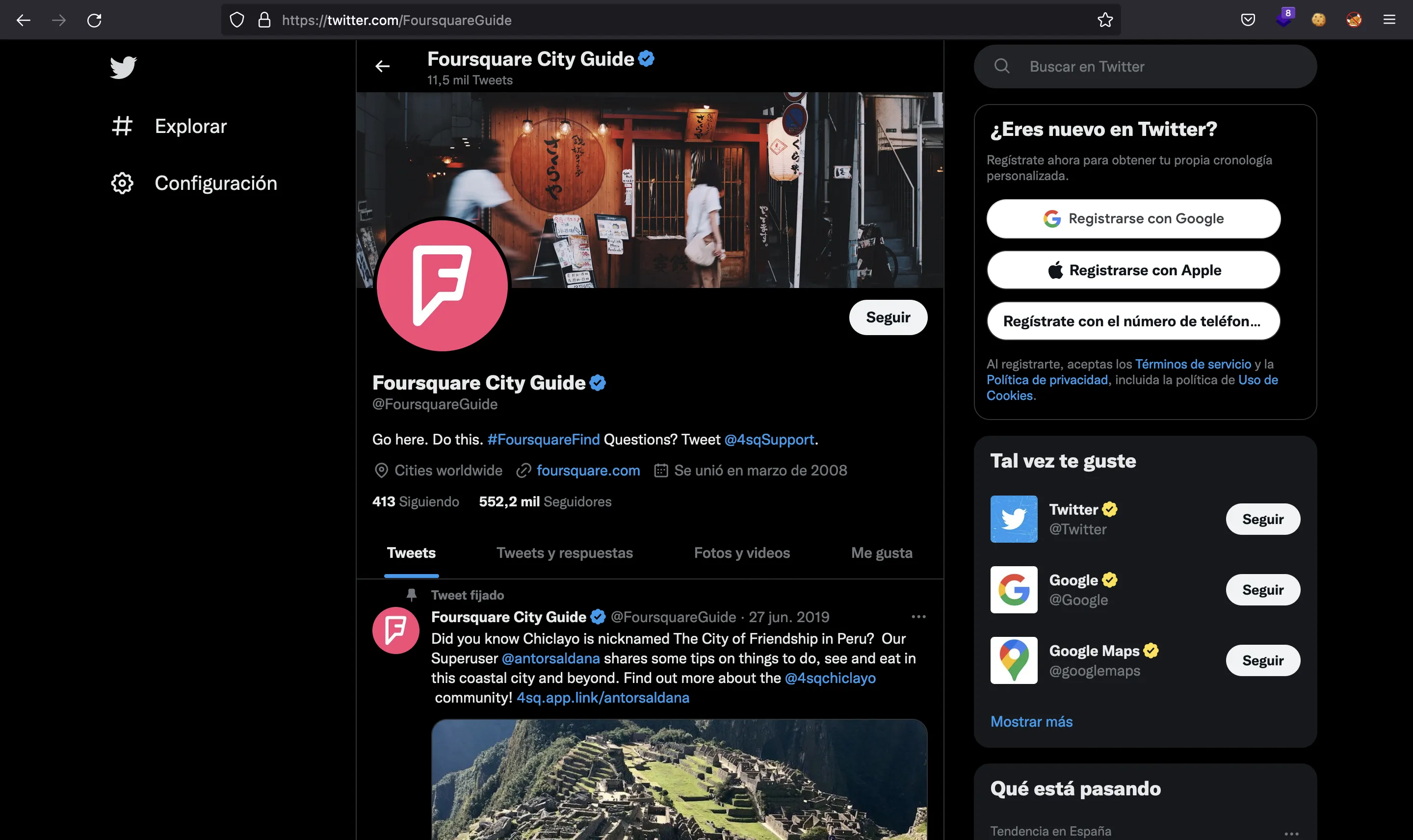
Task: Click the foursquare.com profile link
Action: 588,470
